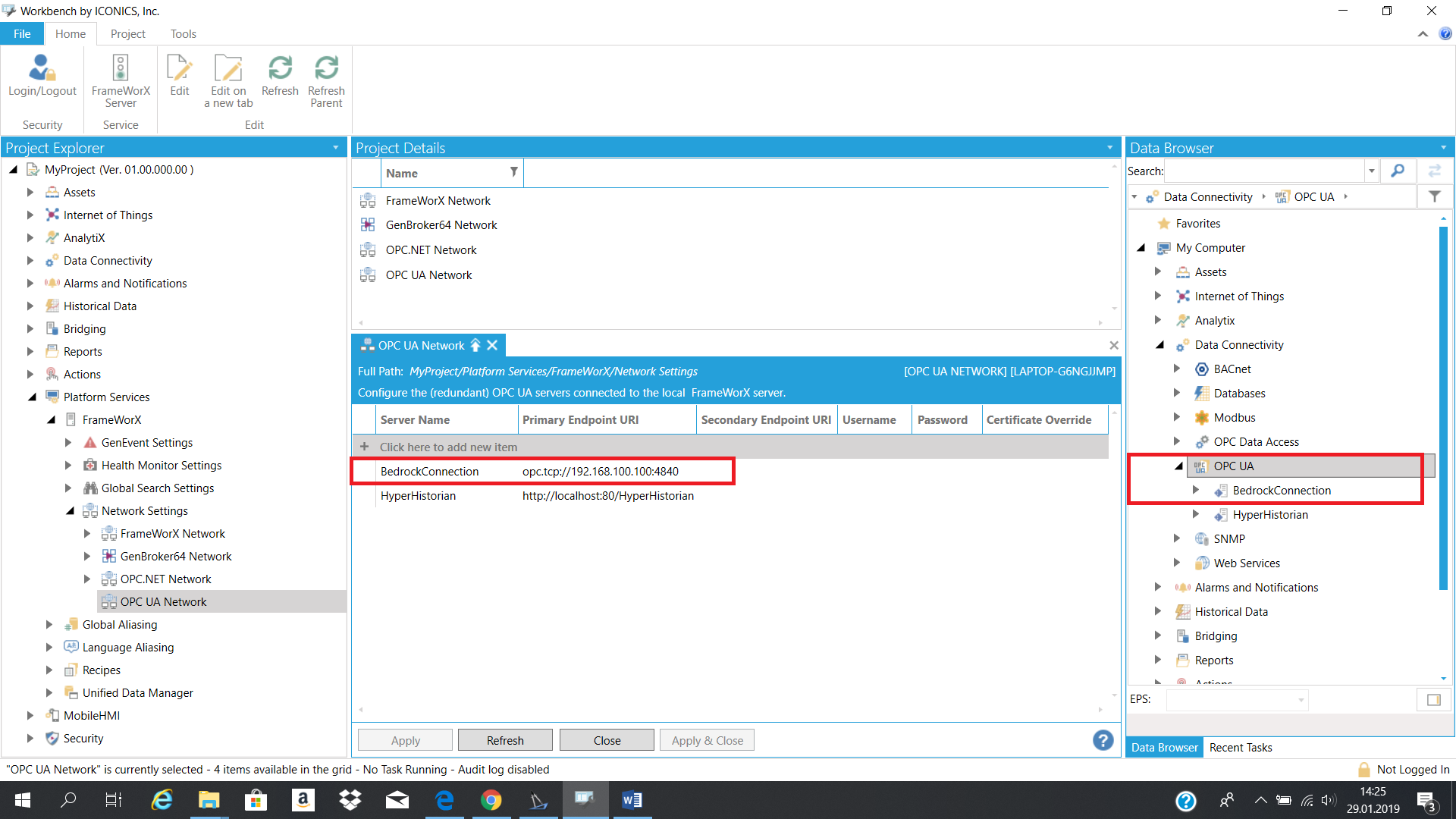This screenshot has height=819, width=1456.
Task: Close the OPC UA Network tab
Action: (x=492, y=346)
